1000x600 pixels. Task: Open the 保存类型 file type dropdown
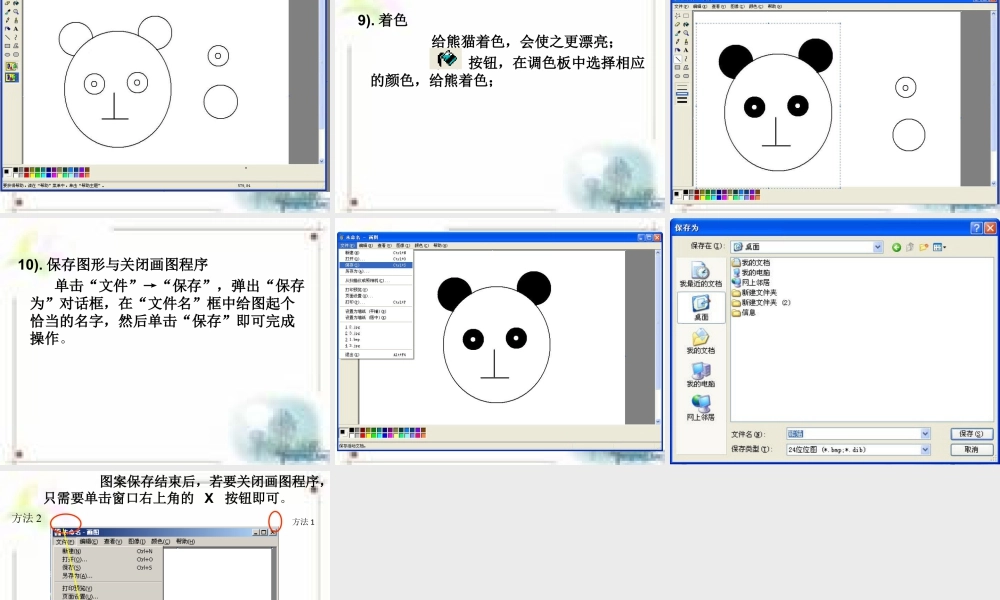(925, 449)
